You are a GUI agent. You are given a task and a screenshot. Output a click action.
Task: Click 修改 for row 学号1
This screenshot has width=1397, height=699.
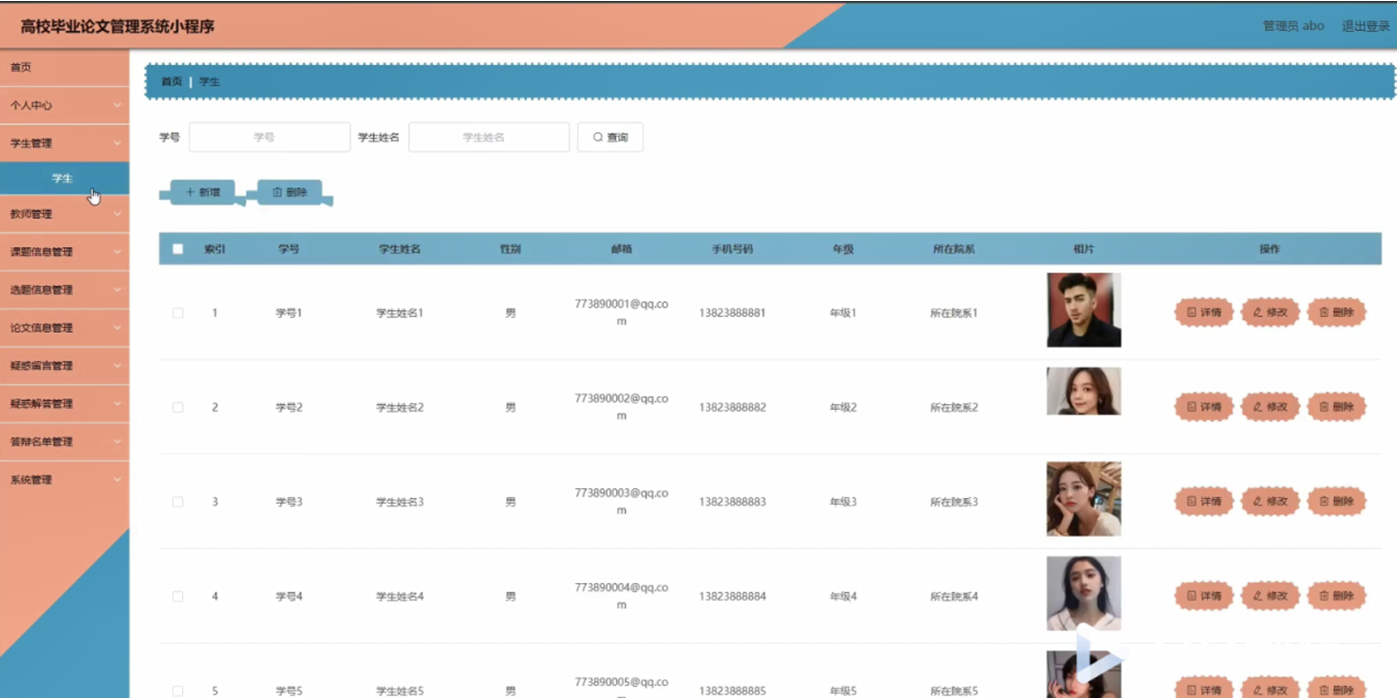coord(1270,313)
